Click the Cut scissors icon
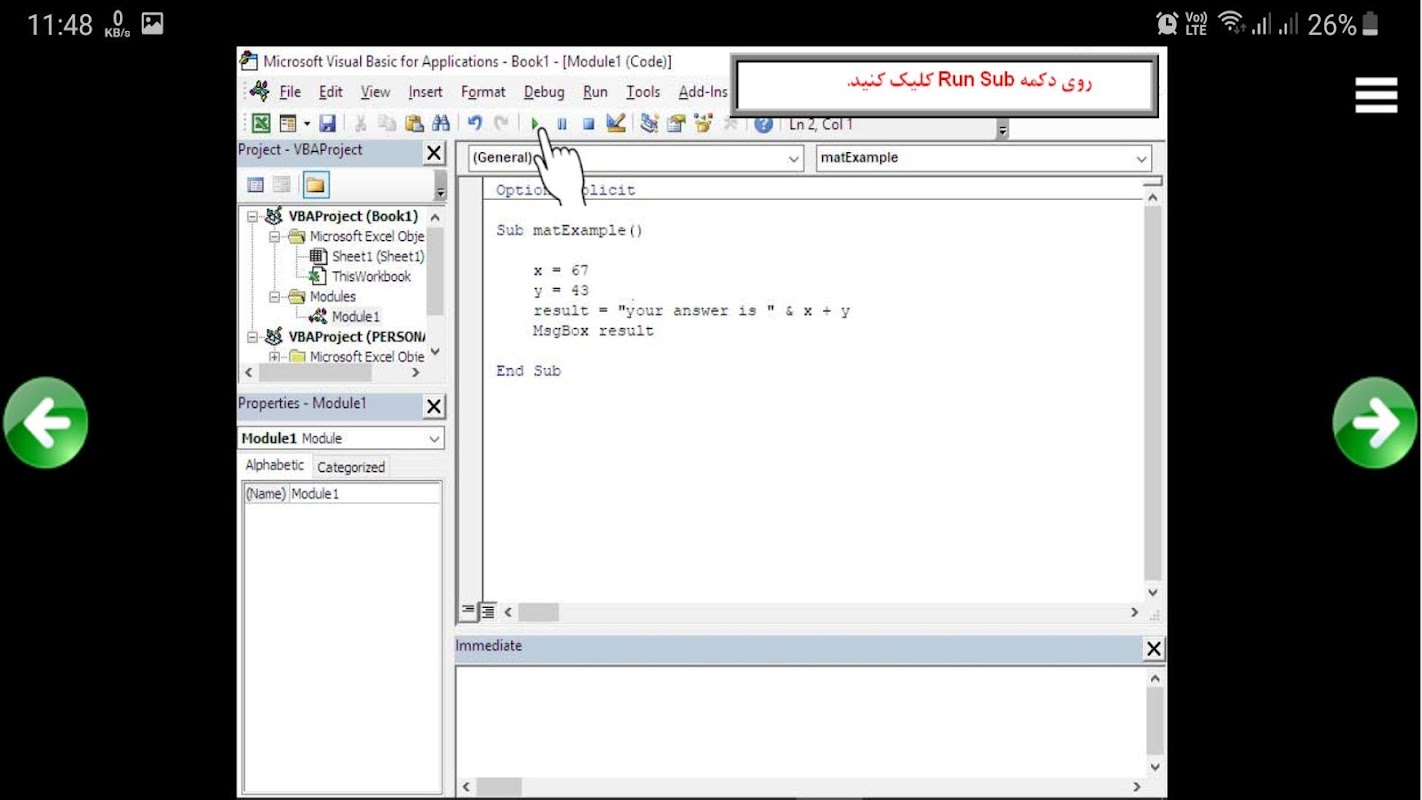Image resolution: width=1422 pixels, height=800 pixels. (x=360, y=124)
